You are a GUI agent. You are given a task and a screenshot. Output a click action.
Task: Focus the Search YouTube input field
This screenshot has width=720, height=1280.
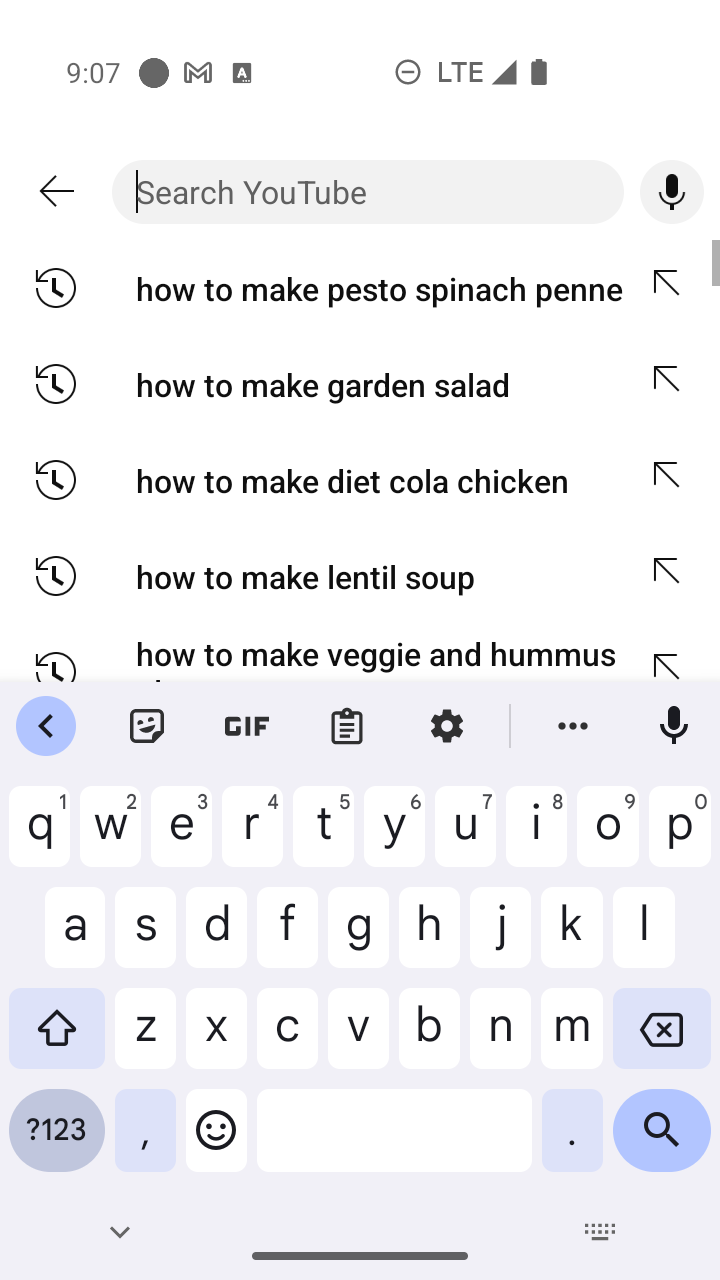tap(368, 192)
